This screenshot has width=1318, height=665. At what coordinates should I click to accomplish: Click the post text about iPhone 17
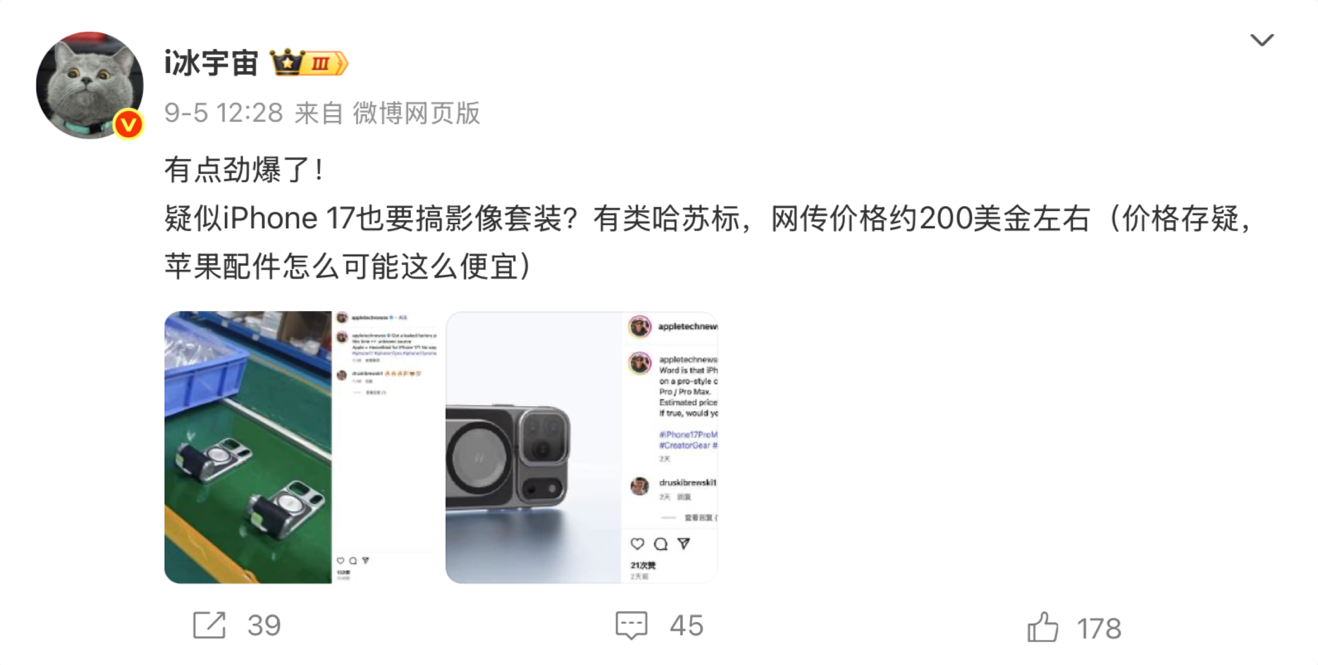point(709,219)
